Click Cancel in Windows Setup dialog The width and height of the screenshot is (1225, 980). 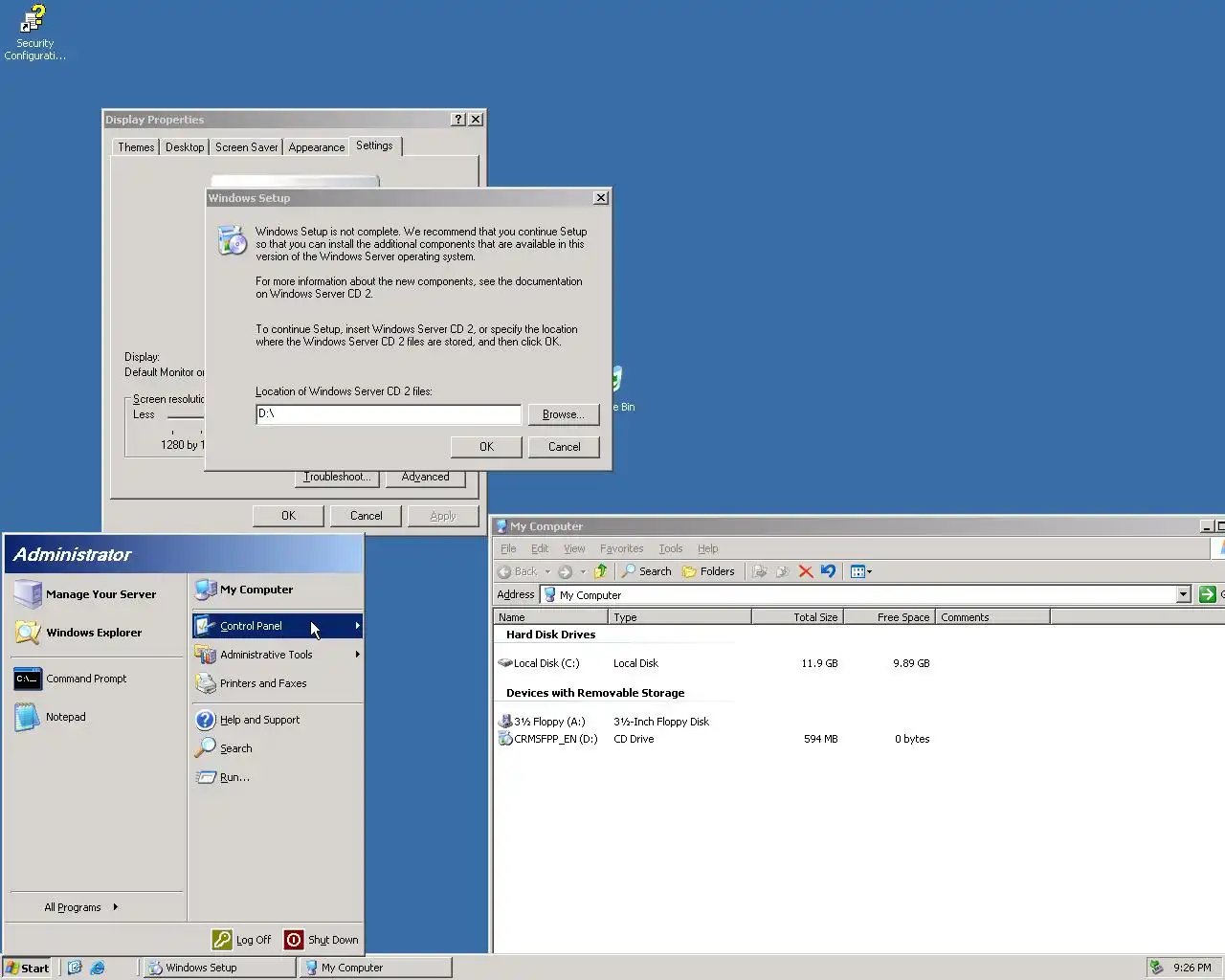pyautogui.click(x=564, y=447)
